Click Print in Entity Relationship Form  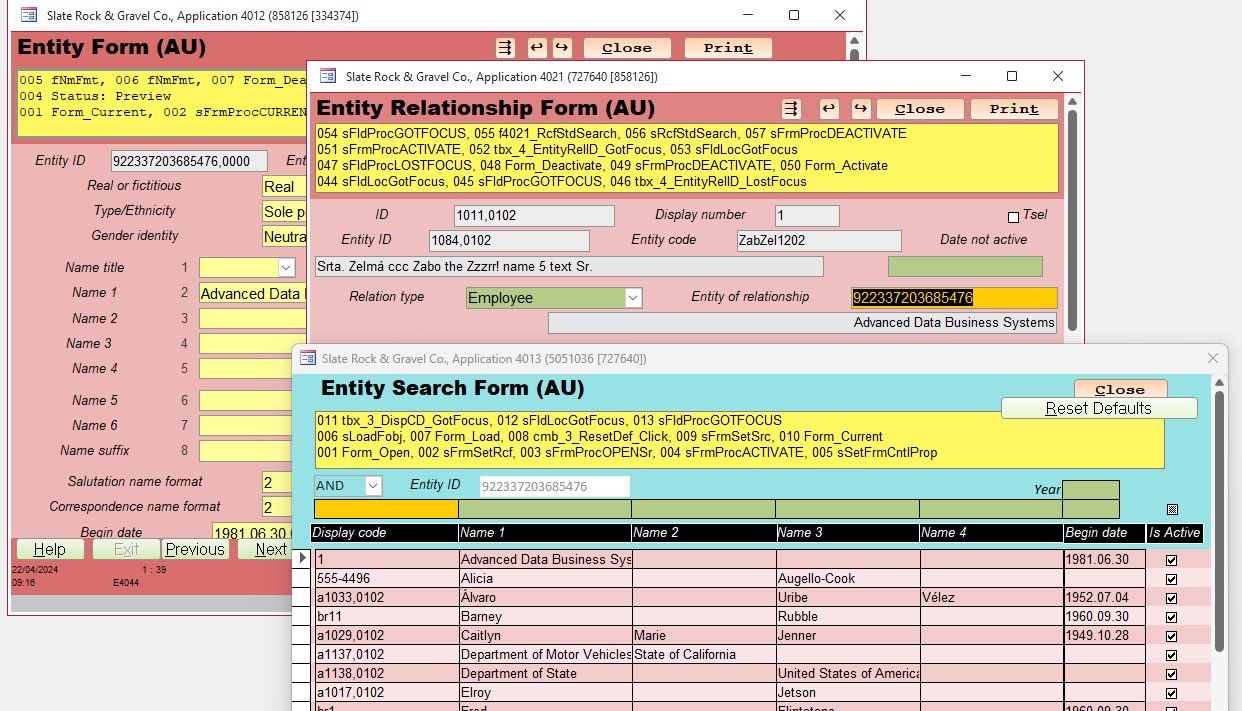pos(1013,109)
